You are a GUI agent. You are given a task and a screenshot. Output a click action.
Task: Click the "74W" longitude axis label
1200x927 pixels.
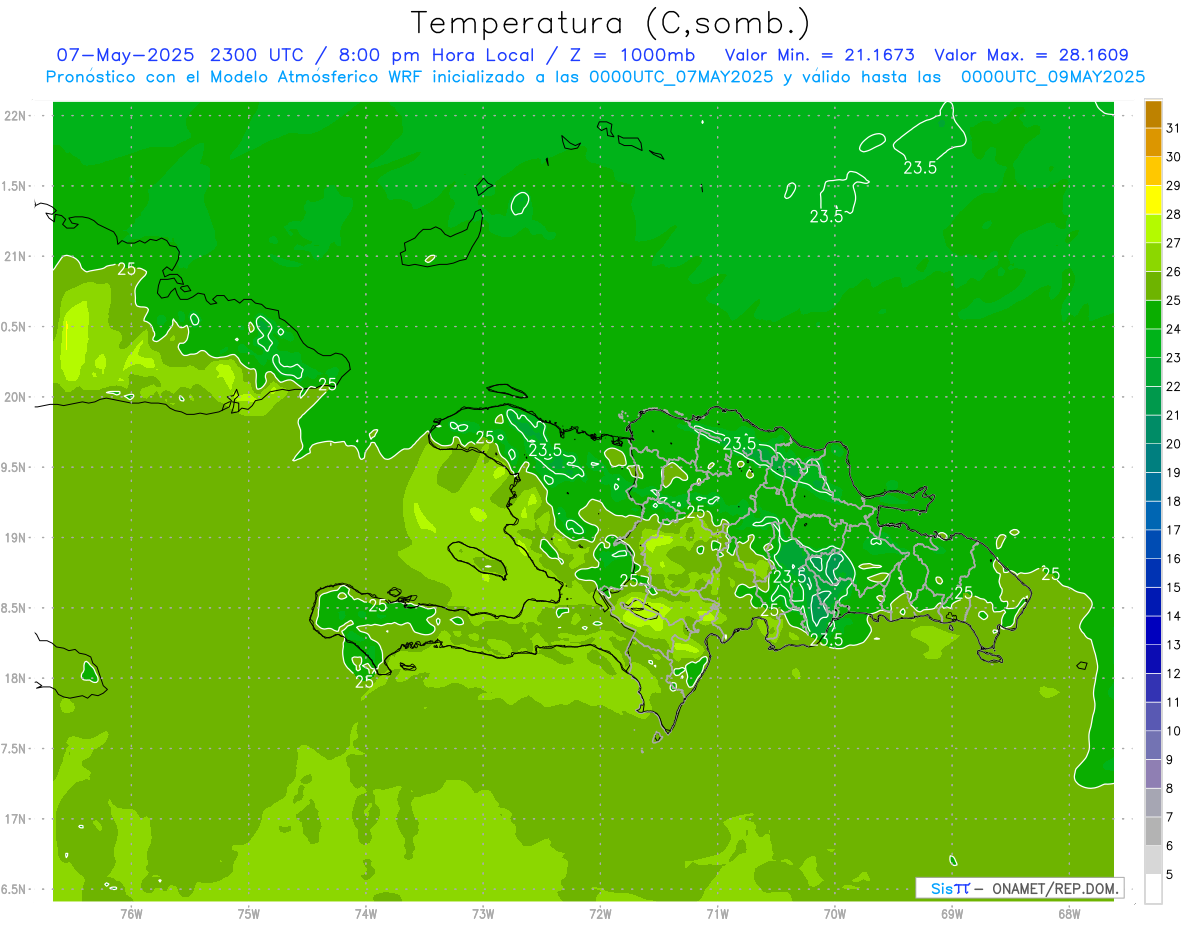tap(365, 914)
